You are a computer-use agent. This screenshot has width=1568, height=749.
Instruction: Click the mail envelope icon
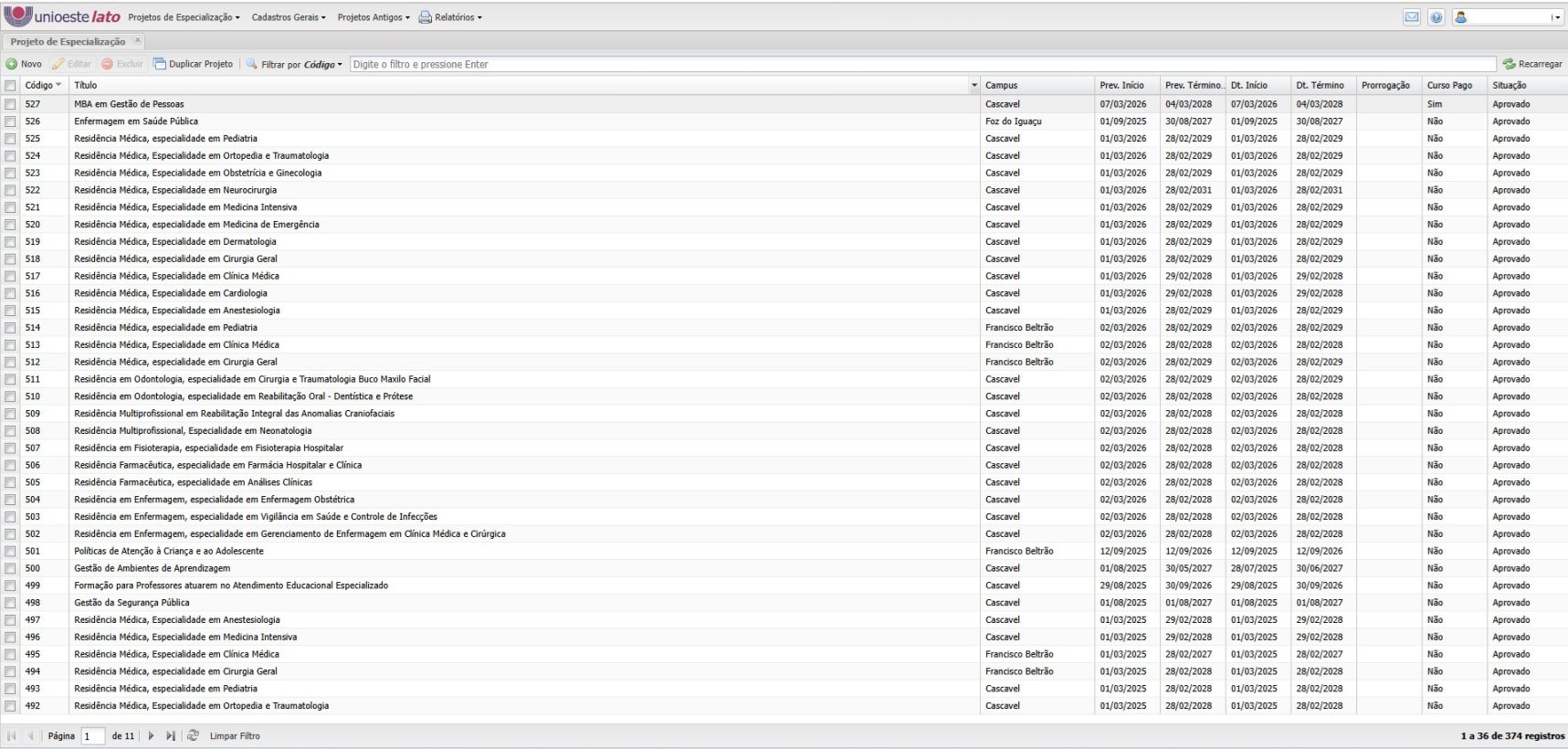click(1412, 17)
